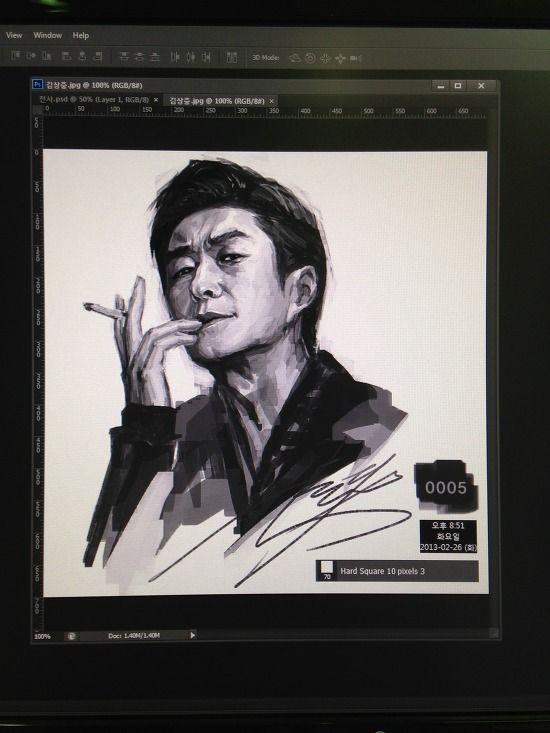The height and width of the screenshot is (733, 550).
Task: Click the Doc: 1.40M/1.40M status text
Action: pyautogui.click(x=134, y=635)
